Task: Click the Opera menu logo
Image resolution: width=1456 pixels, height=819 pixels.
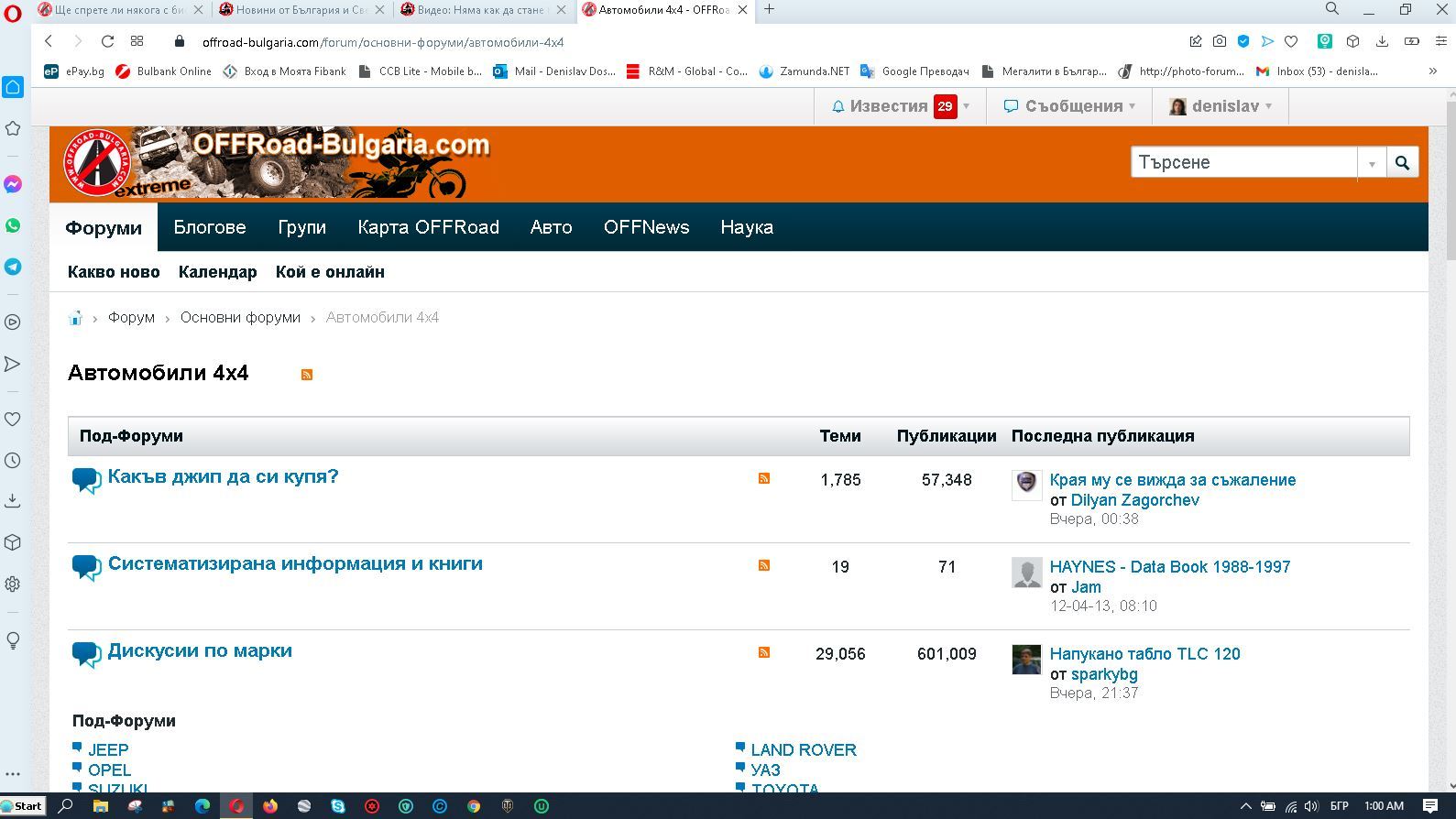Action: [x=13, y=15]
